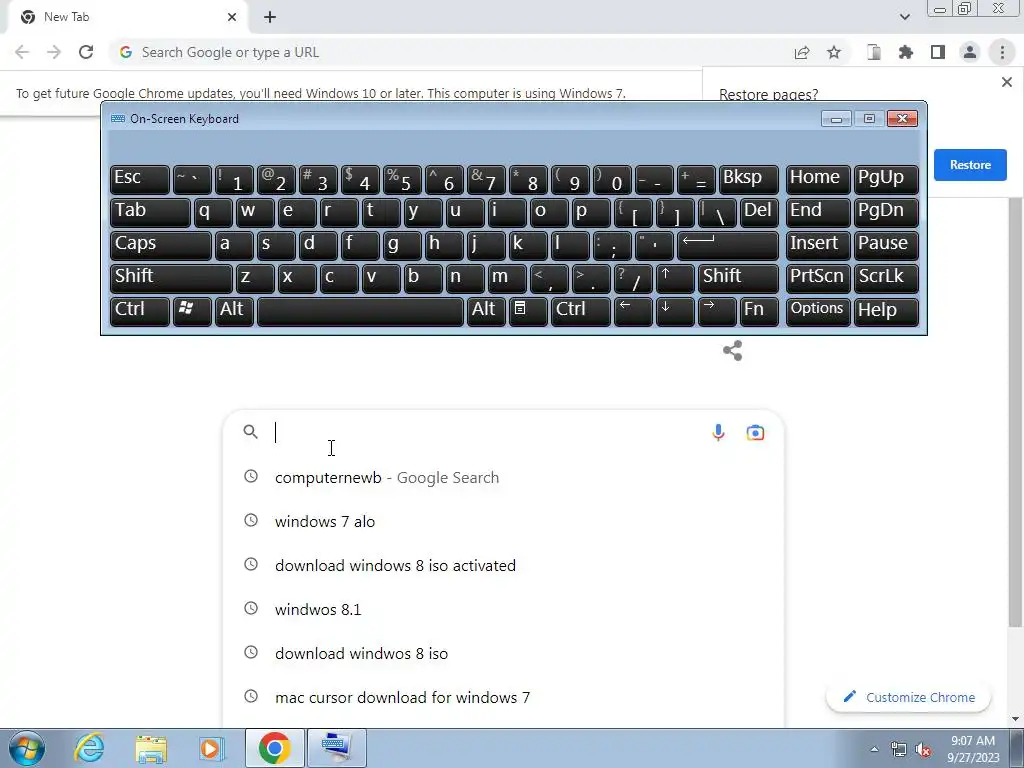Image resolution: width=1024 pixels, height=768 pixels.
Task: Hit the Bksp key on On-Screen Keyboard
Action: pyautogui.click(x=748, y=179)
